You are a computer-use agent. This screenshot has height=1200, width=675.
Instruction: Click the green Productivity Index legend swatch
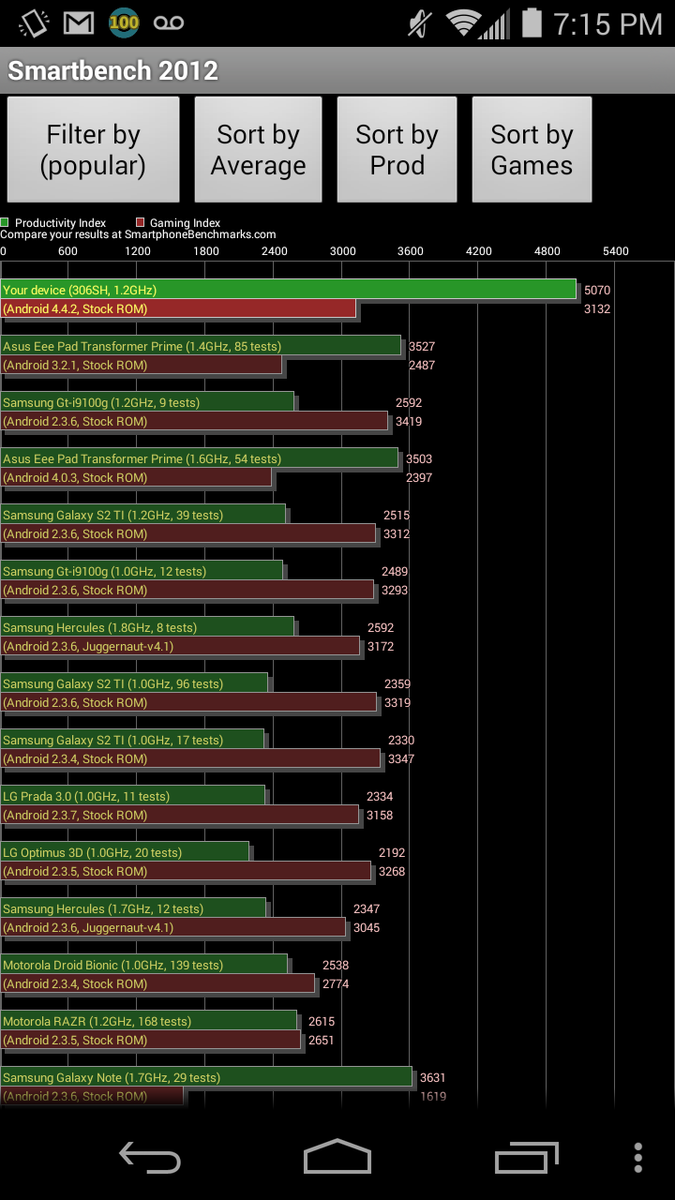[x=6, y=223]
